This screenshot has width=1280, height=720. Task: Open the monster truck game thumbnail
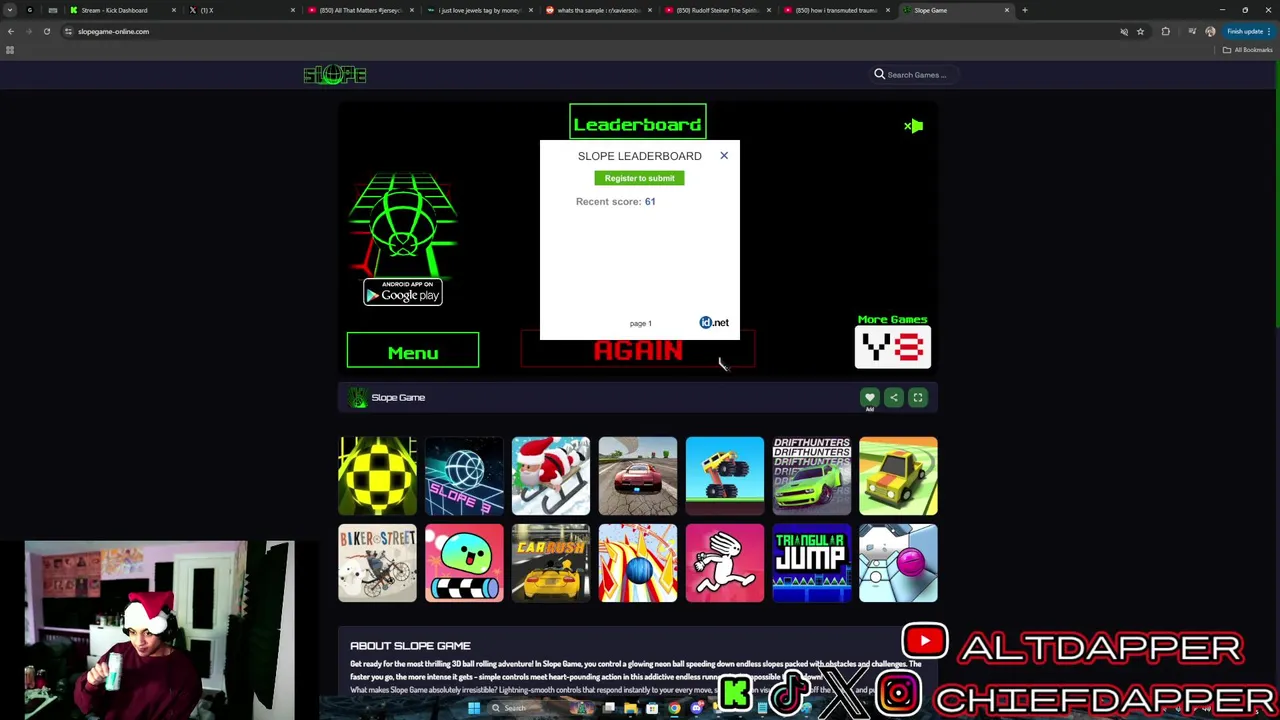pos(725,476)
